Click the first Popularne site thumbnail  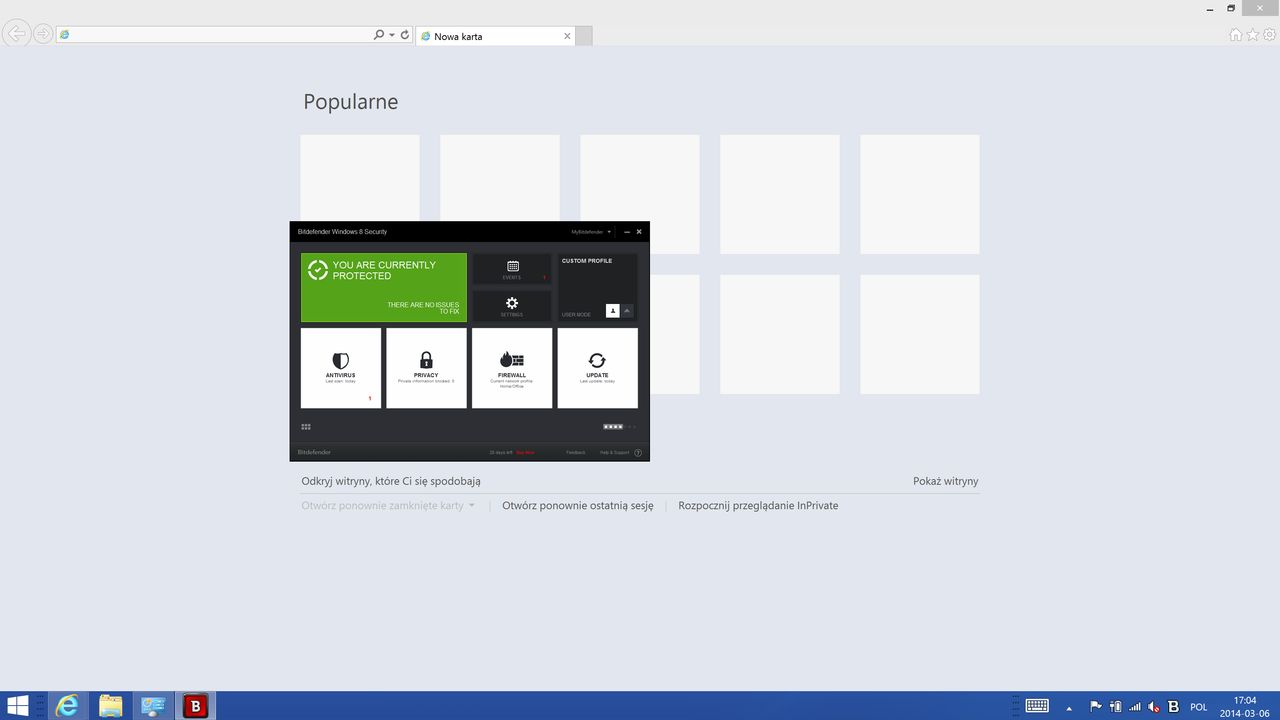click(360, 194)
